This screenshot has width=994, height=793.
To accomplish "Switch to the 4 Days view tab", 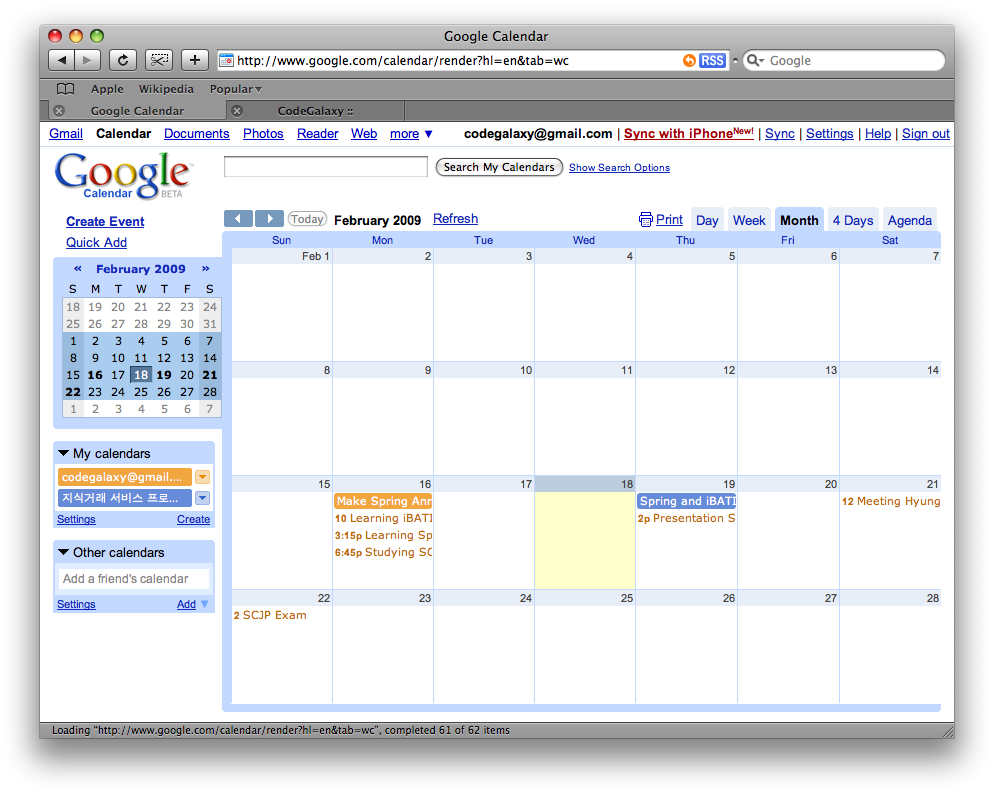I will (853, 220).
